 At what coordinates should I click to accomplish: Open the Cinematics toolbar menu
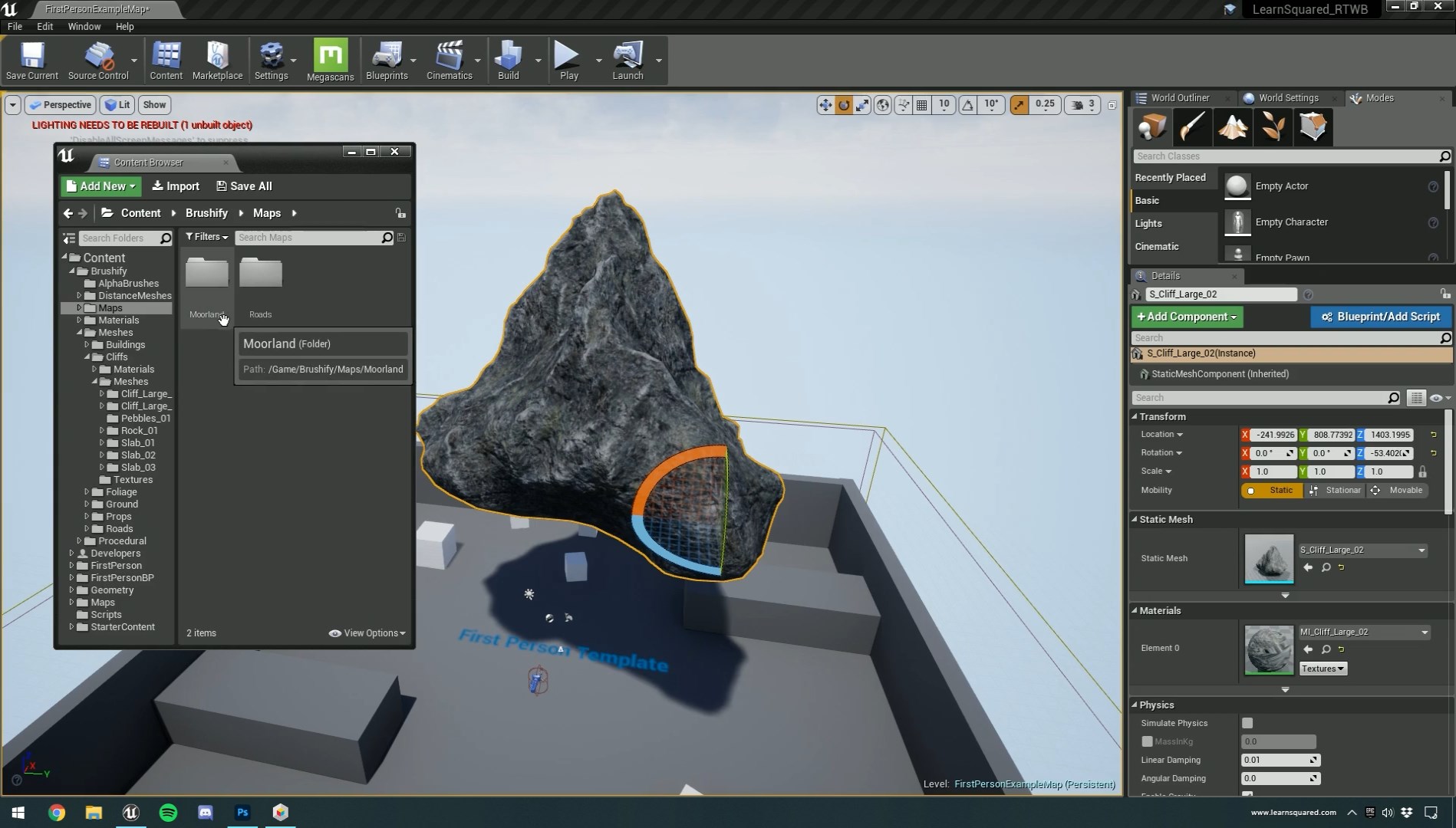pos(450,60)
